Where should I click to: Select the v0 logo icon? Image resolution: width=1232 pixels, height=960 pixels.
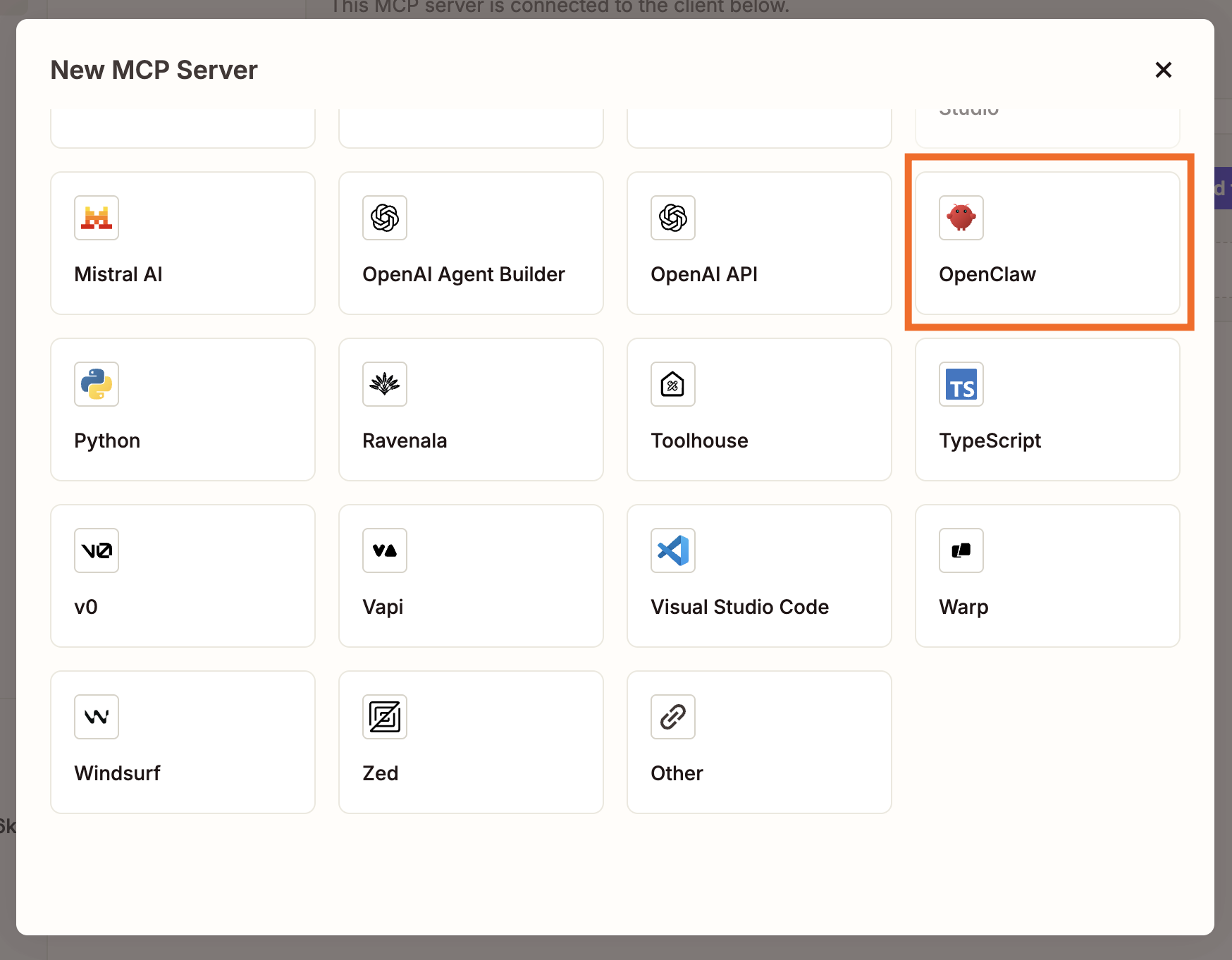[x=96, y=550]
